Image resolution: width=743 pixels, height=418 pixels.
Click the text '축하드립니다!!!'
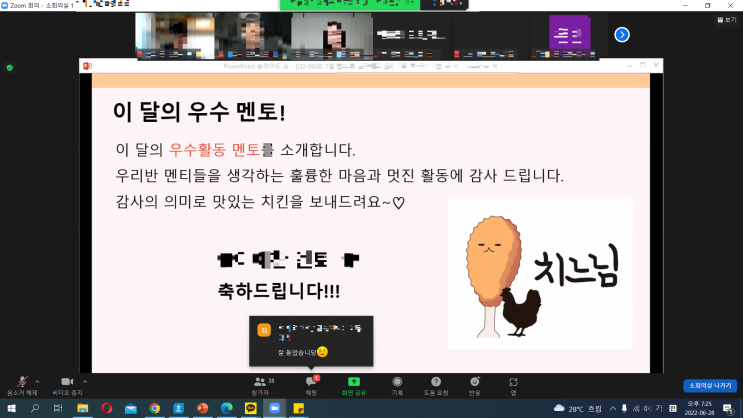coord(279,291)
